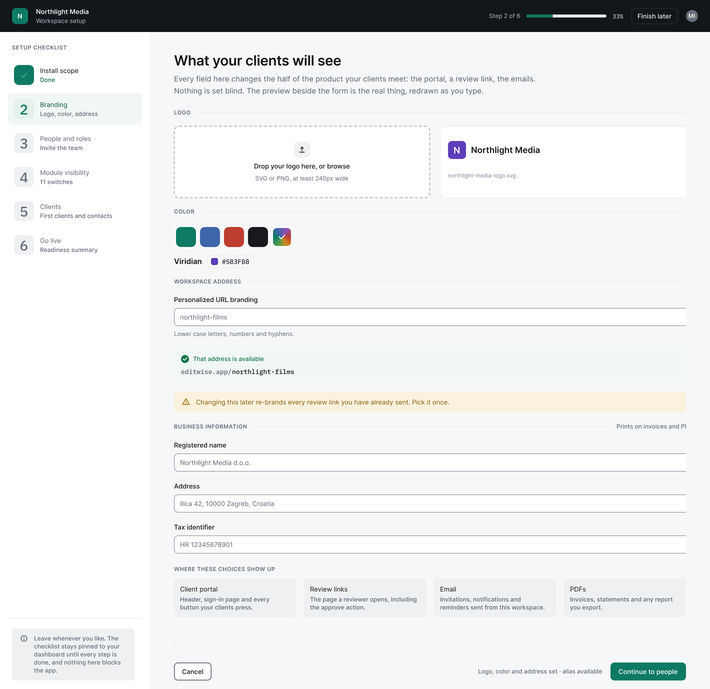This screenshot has height=689, width=710.
Task: Click the 'Viridian' color name label
Action: pyautogui.click(x=188, y=261)
